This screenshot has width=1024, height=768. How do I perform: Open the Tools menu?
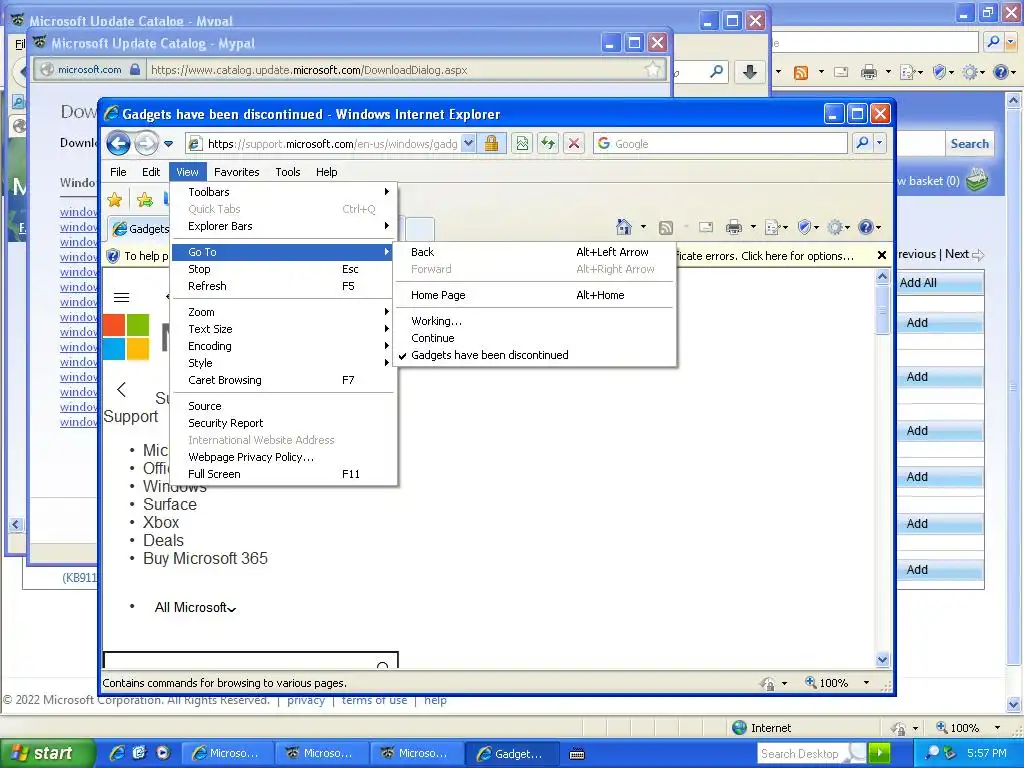click(288, 172)
